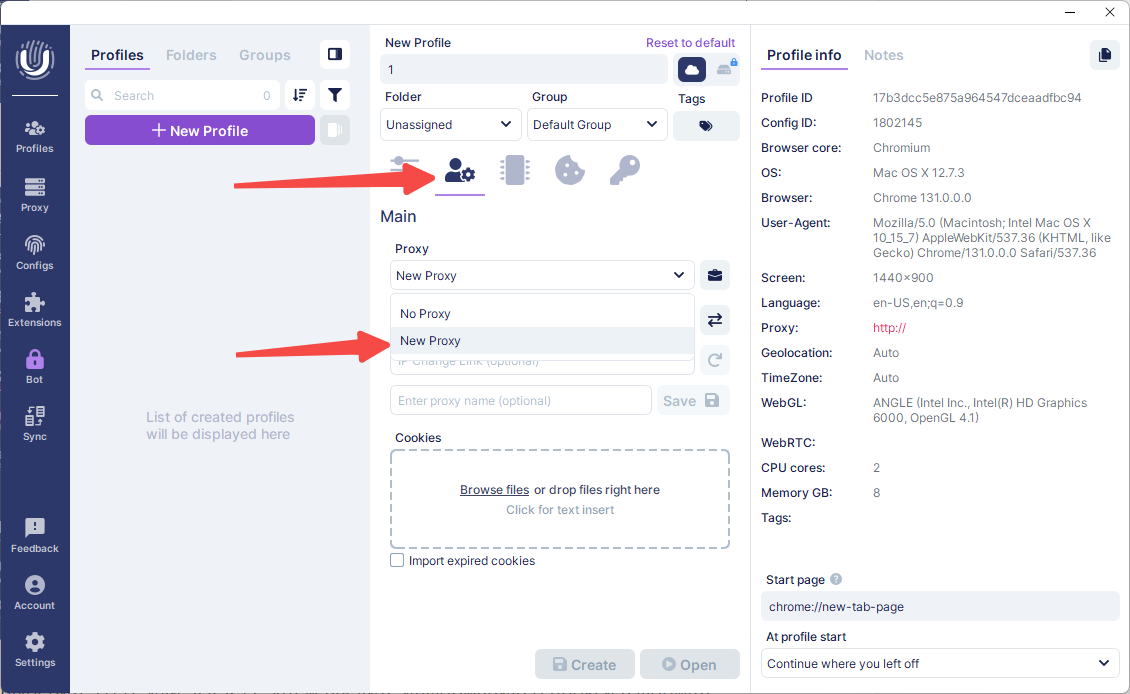Open the proxy manager briefcase icon
1130x694 pixels.
[x=714, y=275]
